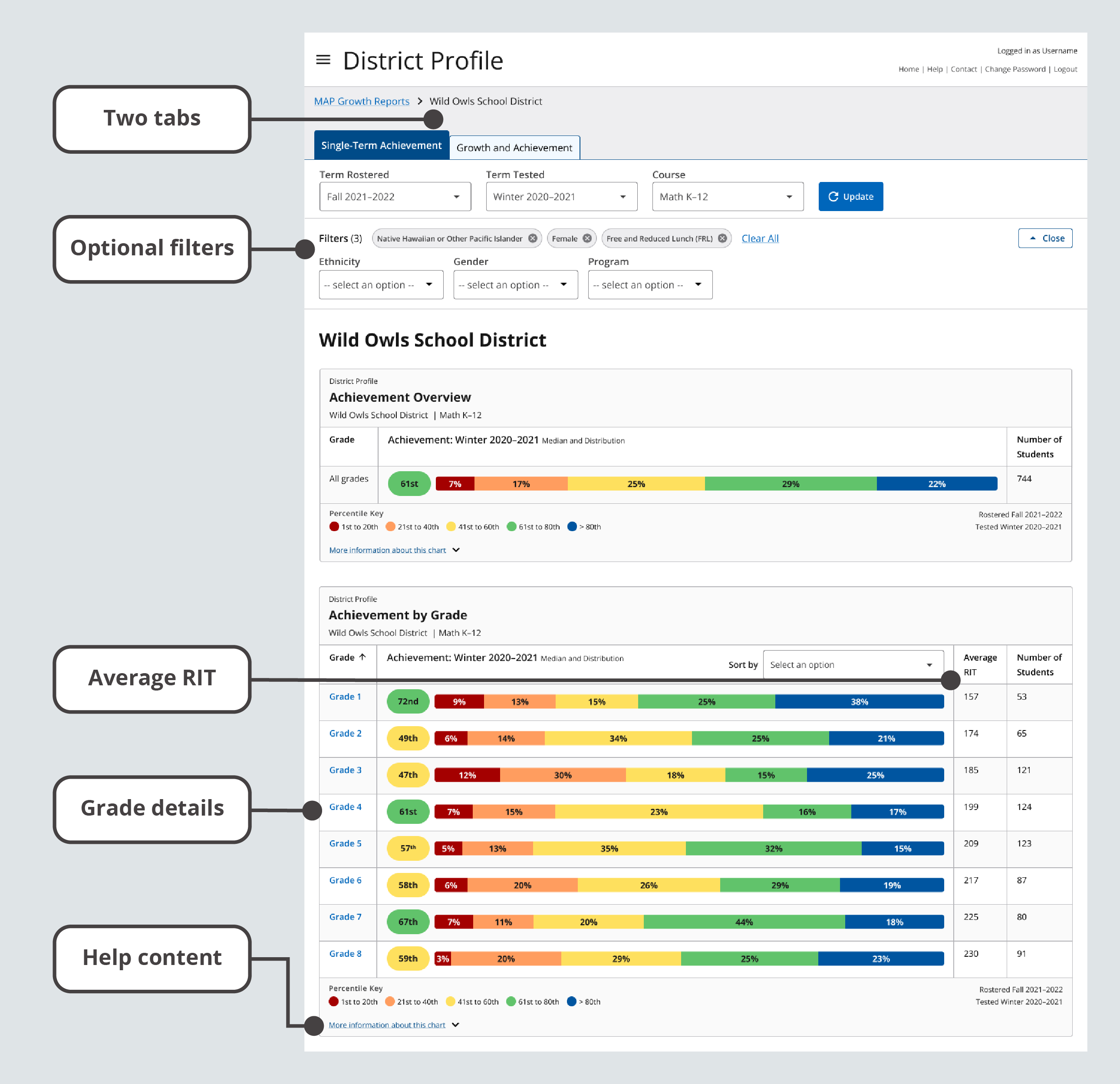Click the Clear All filters link
The image size is (1120, 1084).
pyautogui.click(x=760, y=238)
